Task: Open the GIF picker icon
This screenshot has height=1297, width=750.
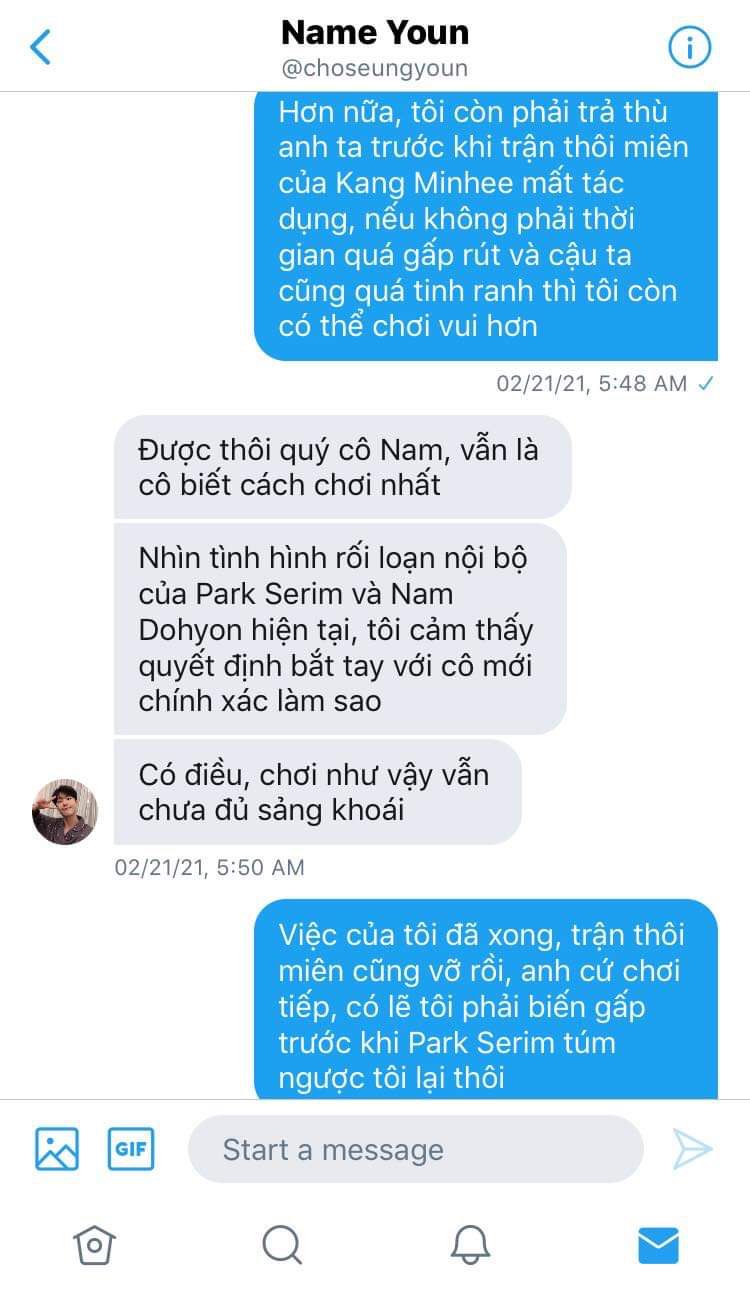Action: click(x=131, y=1149)
